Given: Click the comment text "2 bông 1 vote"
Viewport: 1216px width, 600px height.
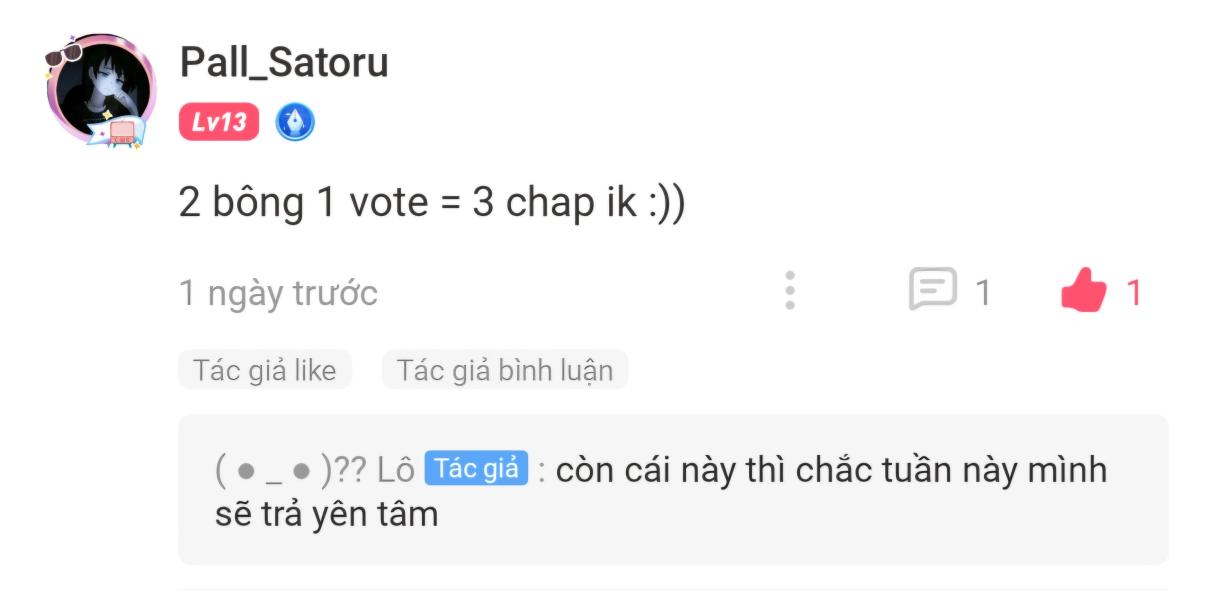Looking at the screenshot, I should pyautogui.click(x=307, y=203).
